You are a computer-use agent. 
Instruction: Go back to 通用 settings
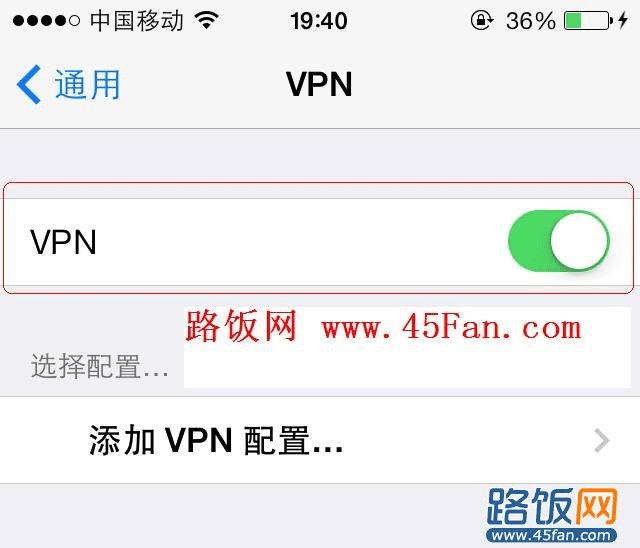click(x=68, y=84)
